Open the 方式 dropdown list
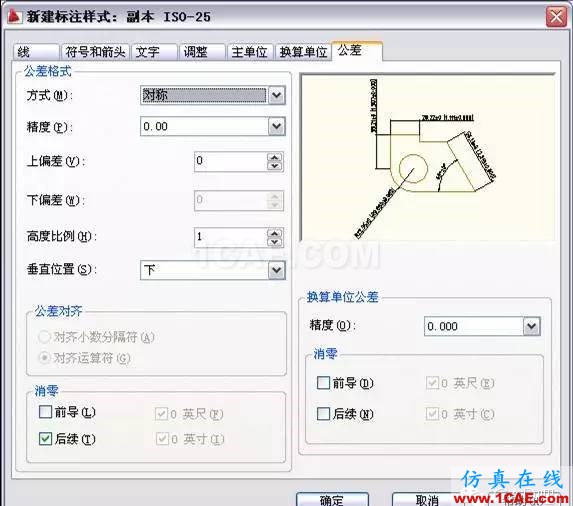 tap(277, 95)
